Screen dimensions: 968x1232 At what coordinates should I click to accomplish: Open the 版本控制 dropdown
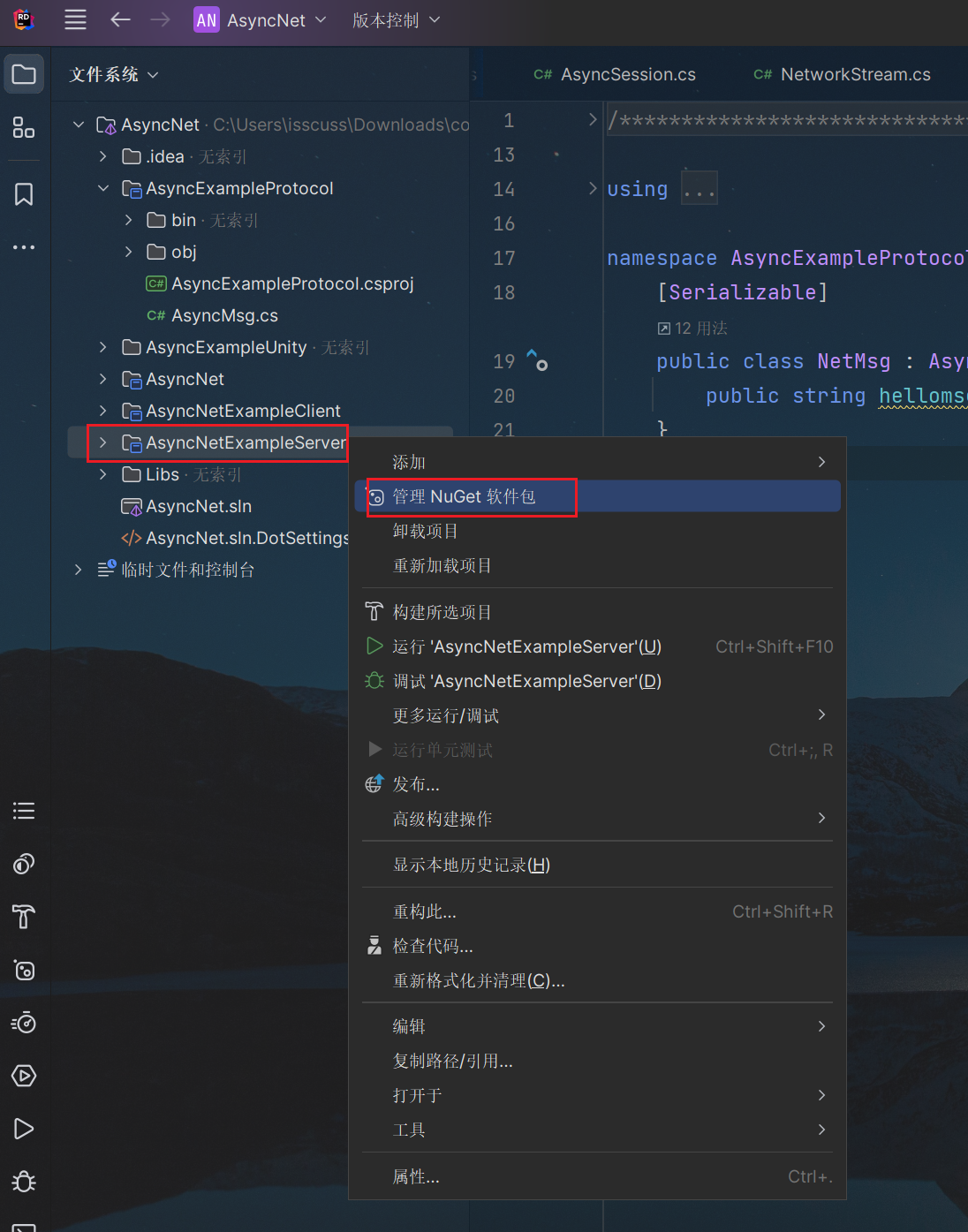pyautogui.click(x=396, y=20)
